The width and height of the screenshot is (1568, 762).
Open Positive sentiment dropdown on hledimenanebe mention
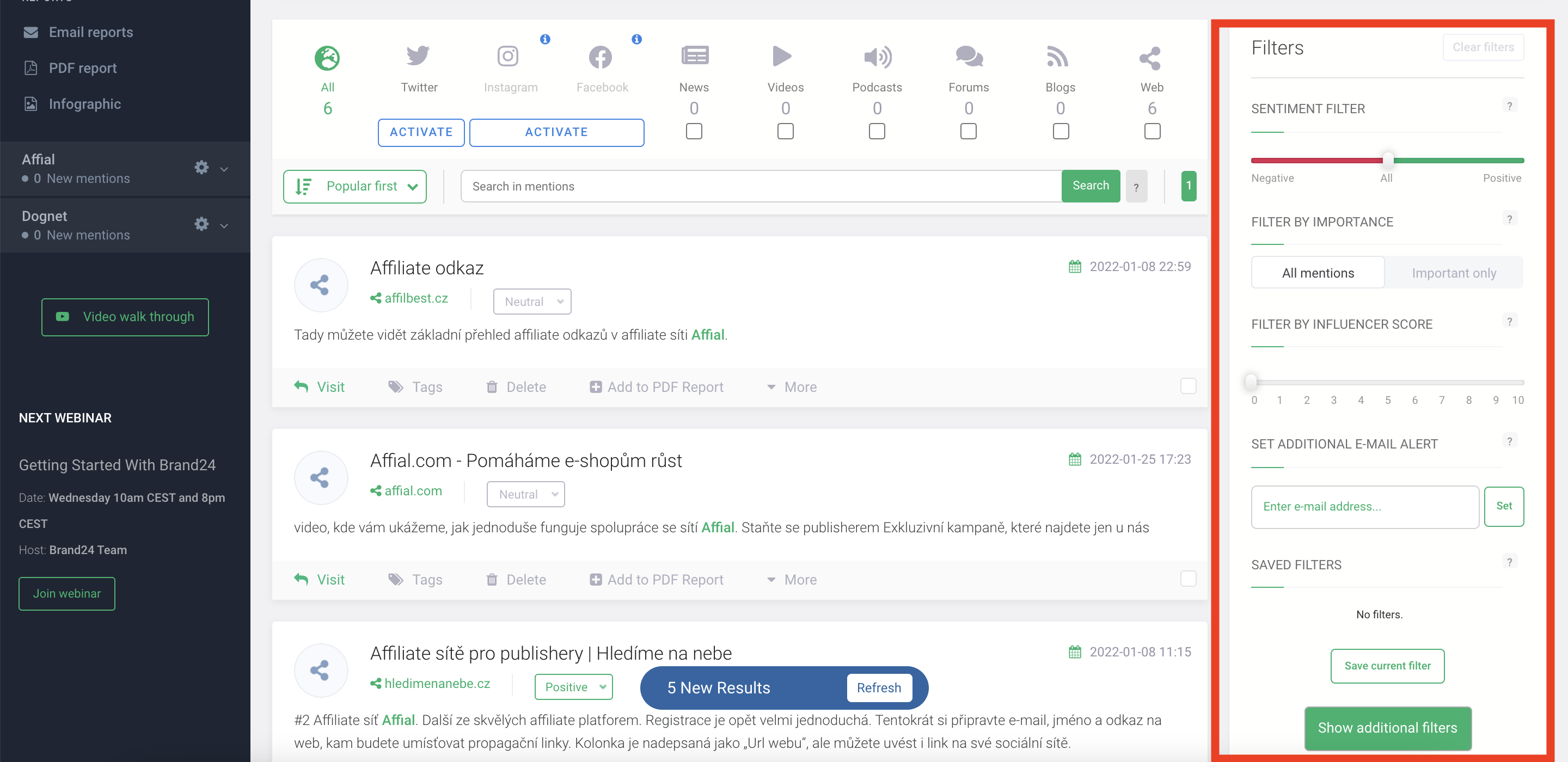pyautogui.click(x=573, y=686)
